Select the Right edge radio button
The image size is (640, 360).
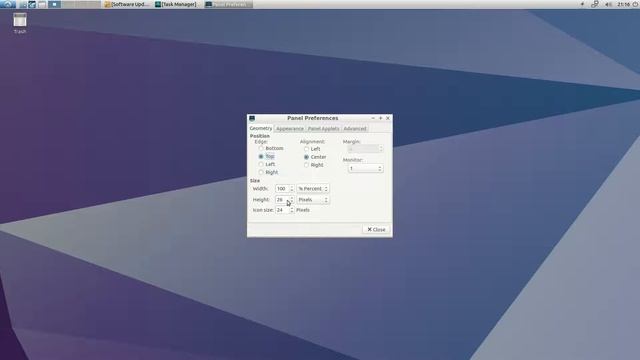pos(261,172)
